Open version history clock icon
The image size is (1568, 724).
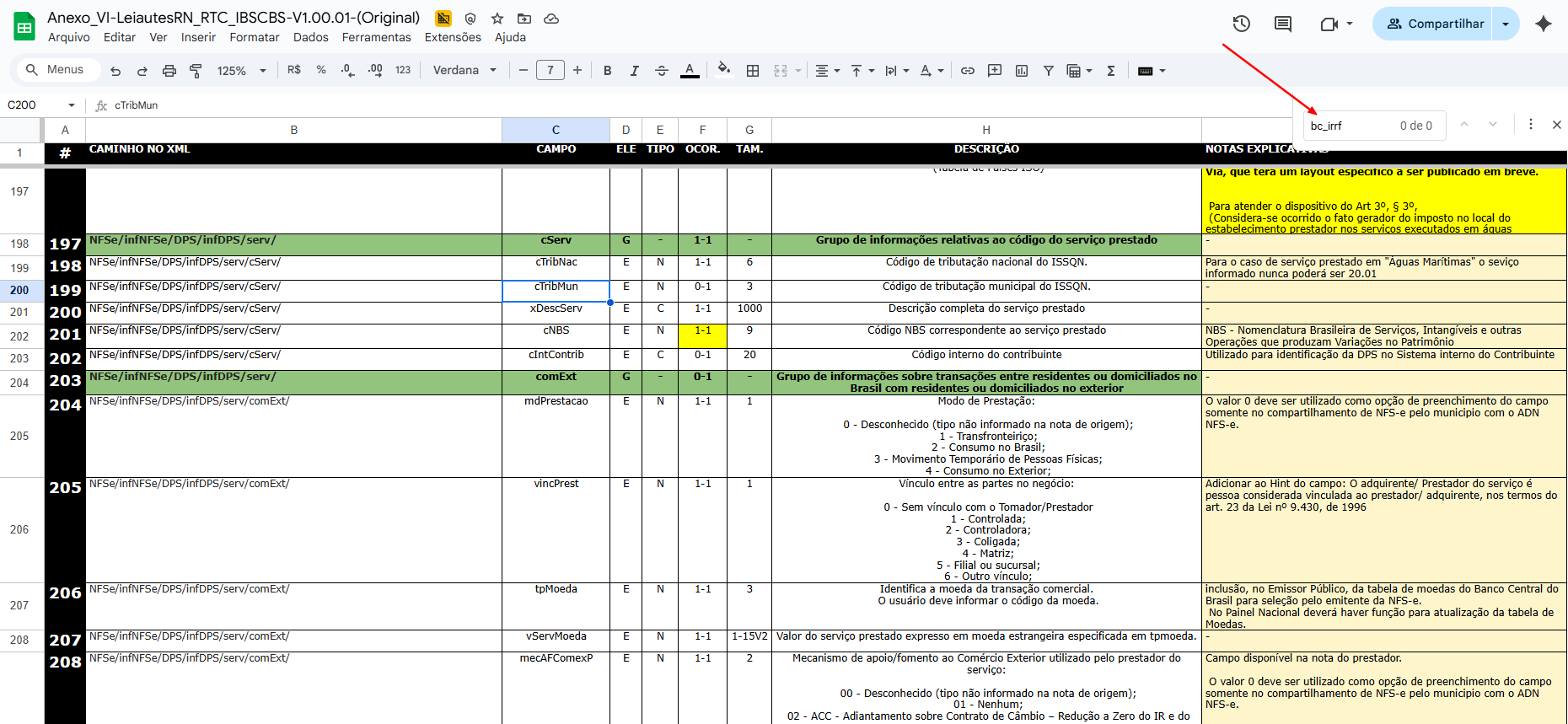[1241, 24]
